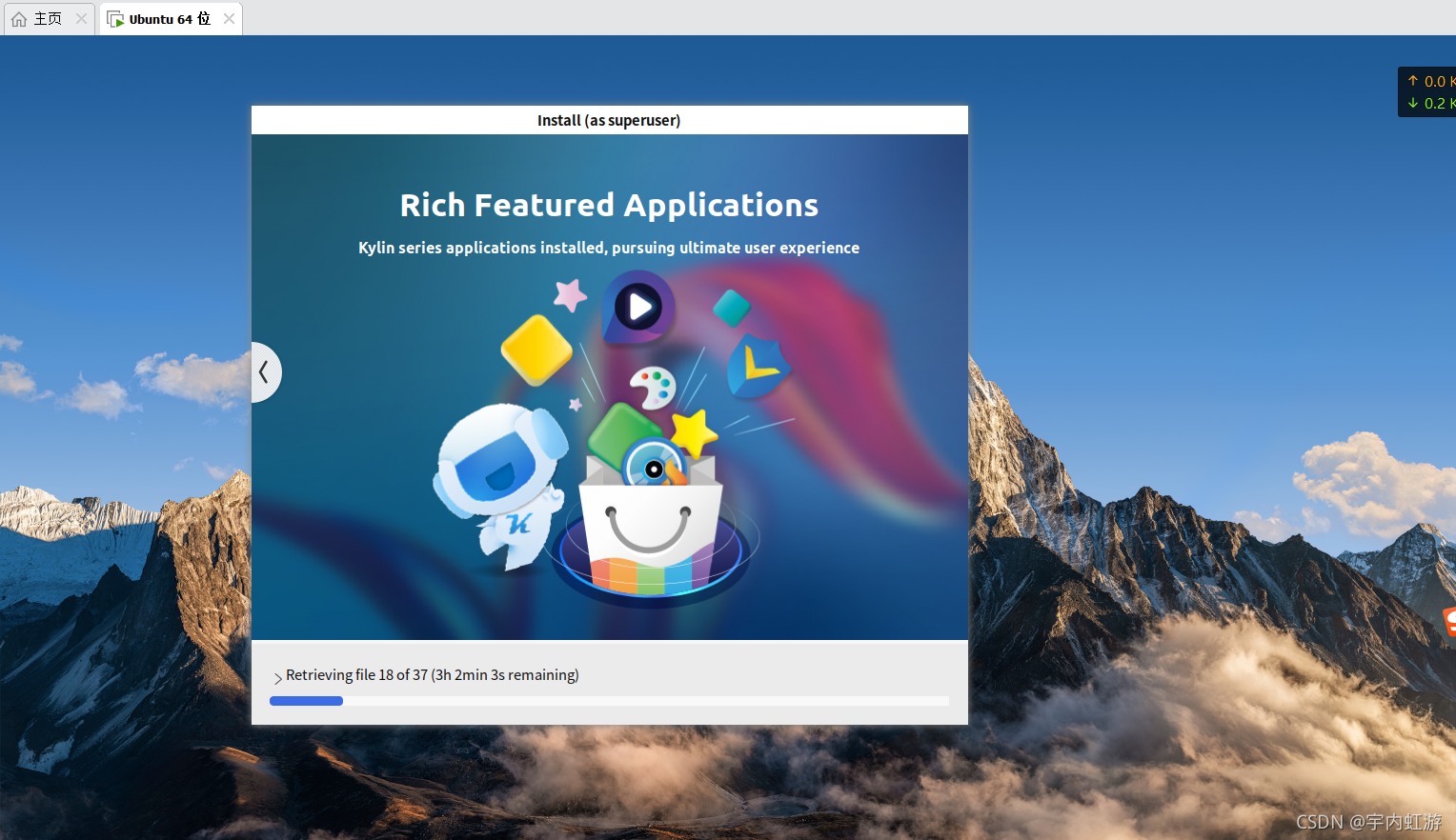
Task: Select the Ubuntu 64 位 VM tab
Action: pyautogui.click(x=170, y=19)
